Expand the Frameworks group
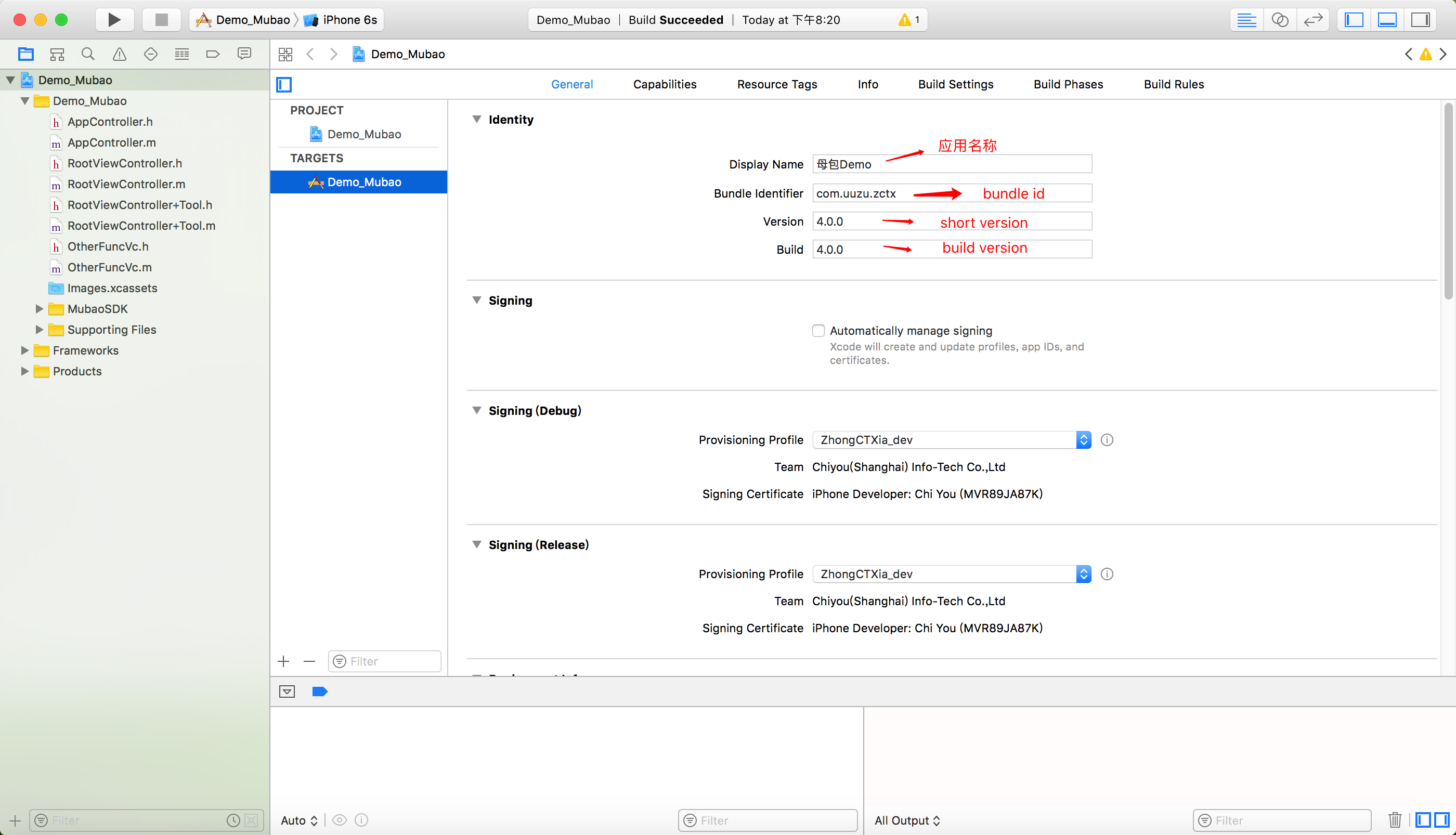Image resolution: width=1456 pixels, height=835 pixels. pos(24,350)
